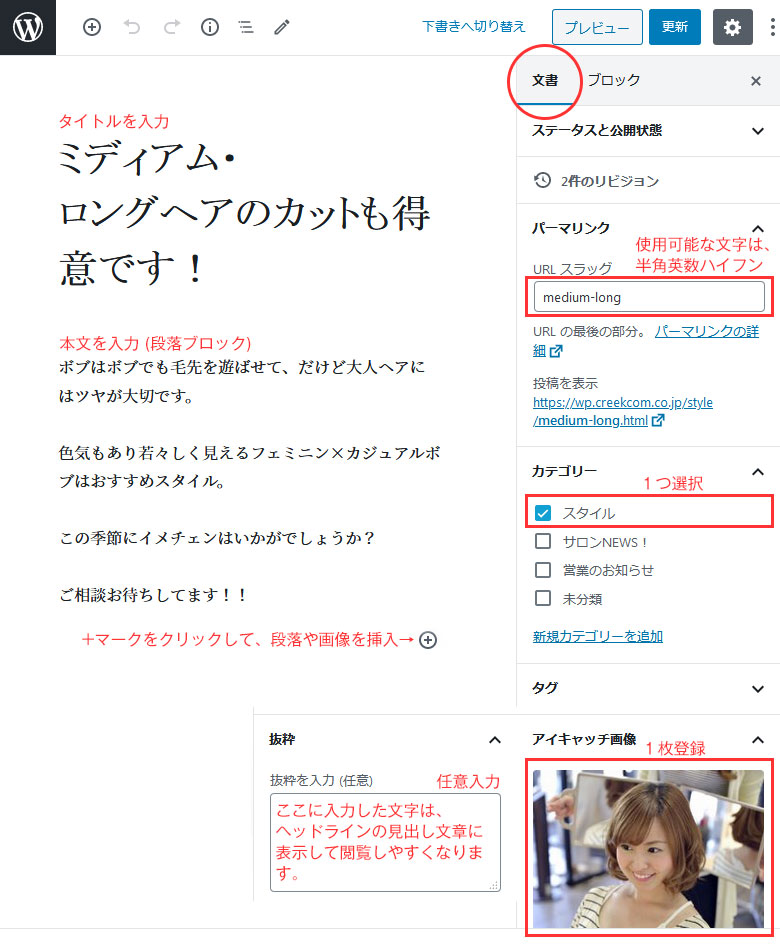Click paragraph starting ボブはボブでも毛先を
Viewport: 780px width, 952px height.
(x=242, y=381)
